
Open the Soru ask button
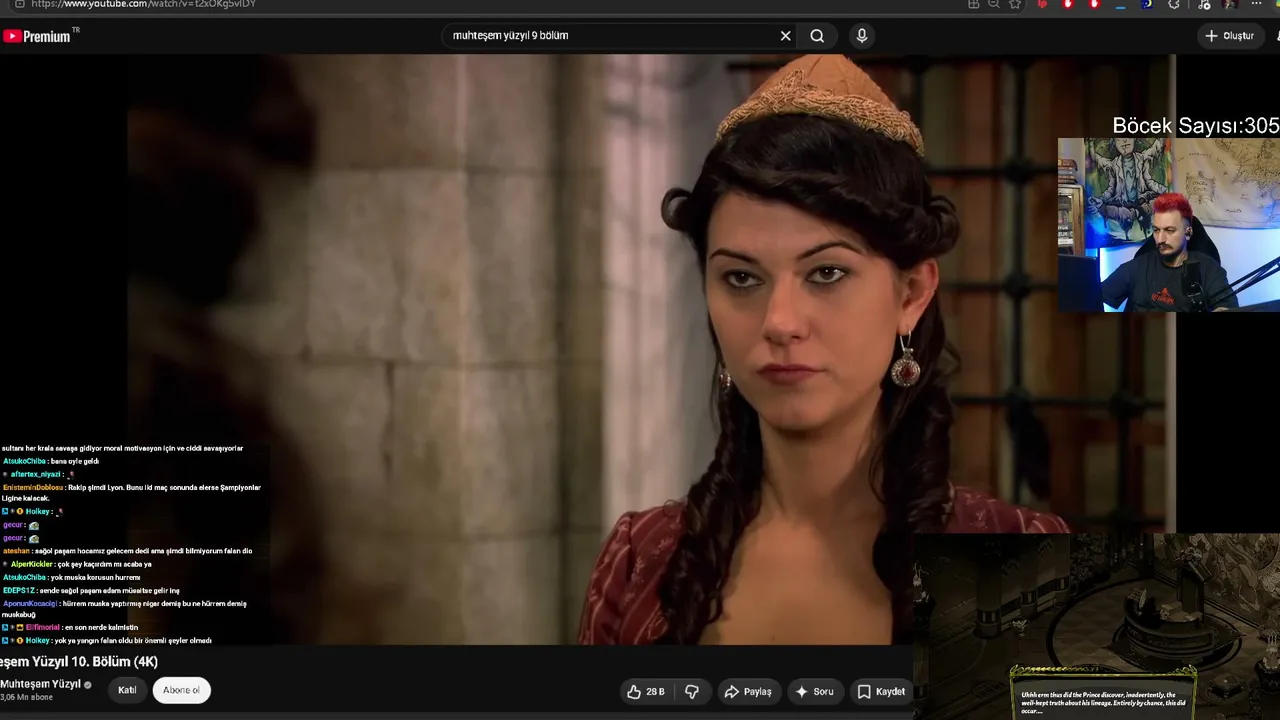[814, 691]
